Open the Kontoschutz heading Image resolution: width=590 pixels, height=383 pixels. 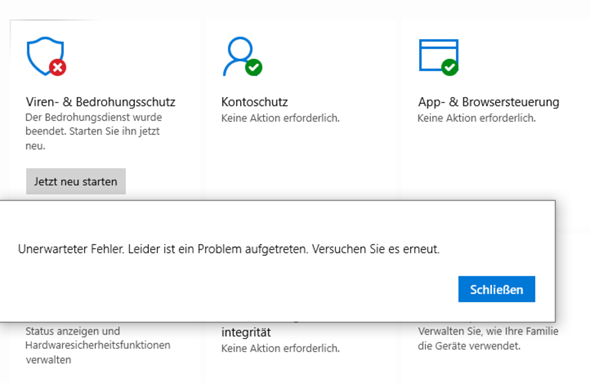click(254, 102)
